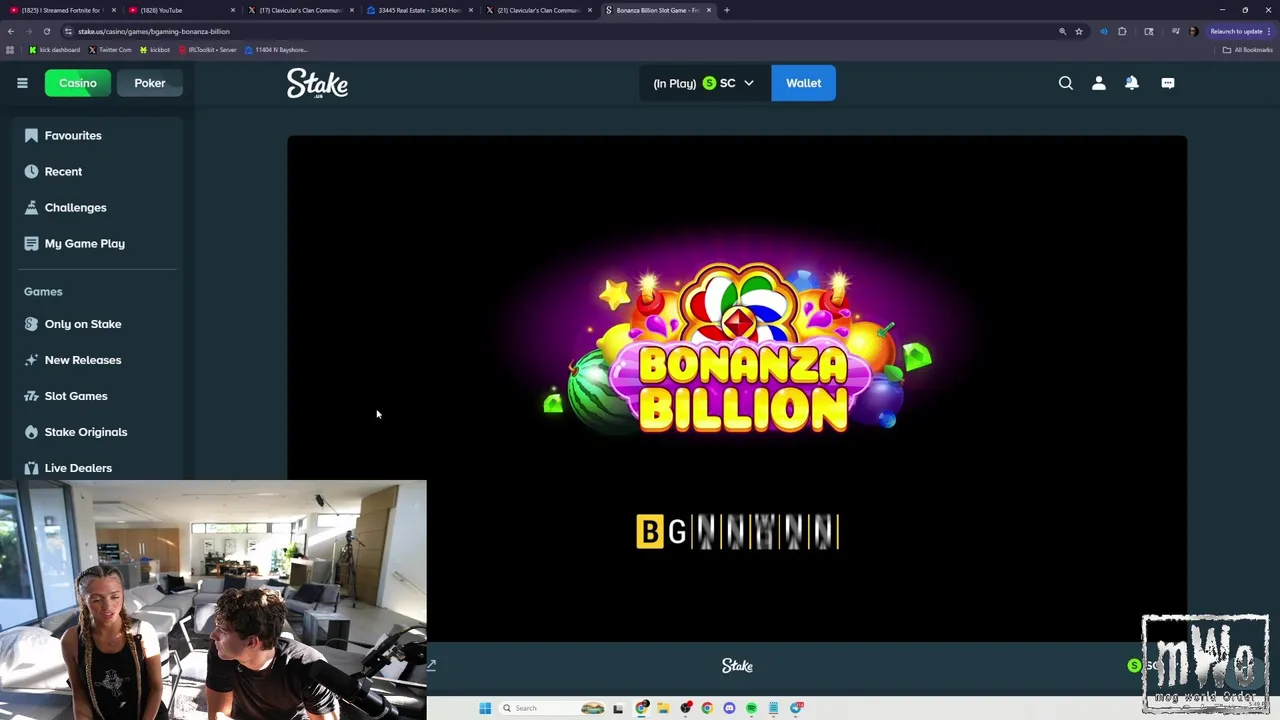Viewport: 1280px width, 720px height.
Task: Go back in browser history
Action: coord(11,31)
